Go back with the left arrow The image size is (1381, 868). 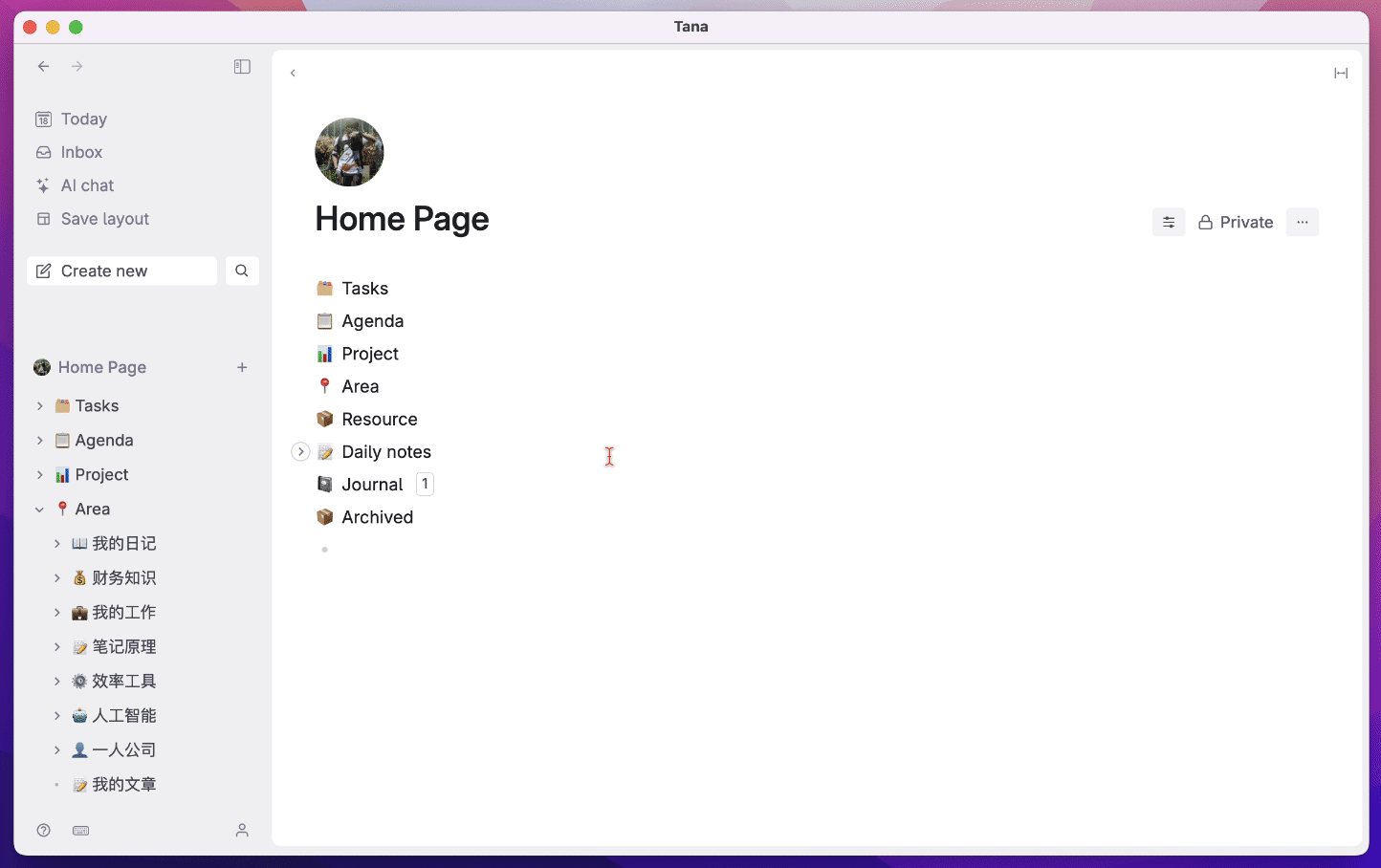tap(43, 66)
